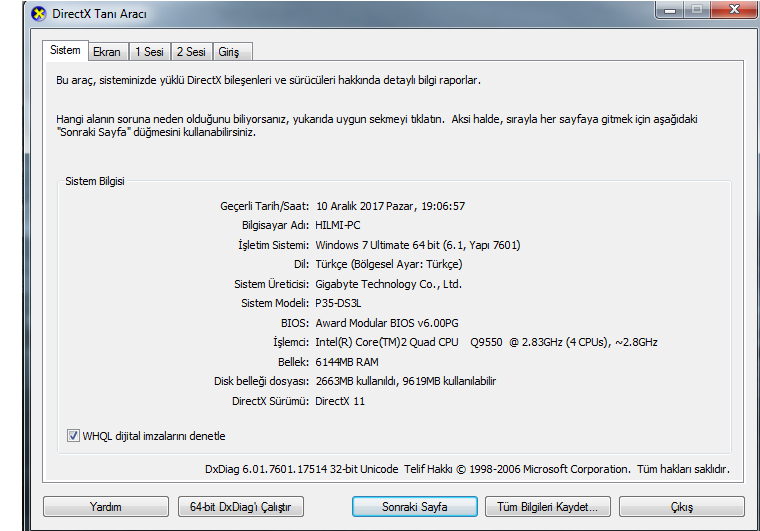
Task: Click Award Modular BIOS v6.00PG value
Action: tap(387, 323)
